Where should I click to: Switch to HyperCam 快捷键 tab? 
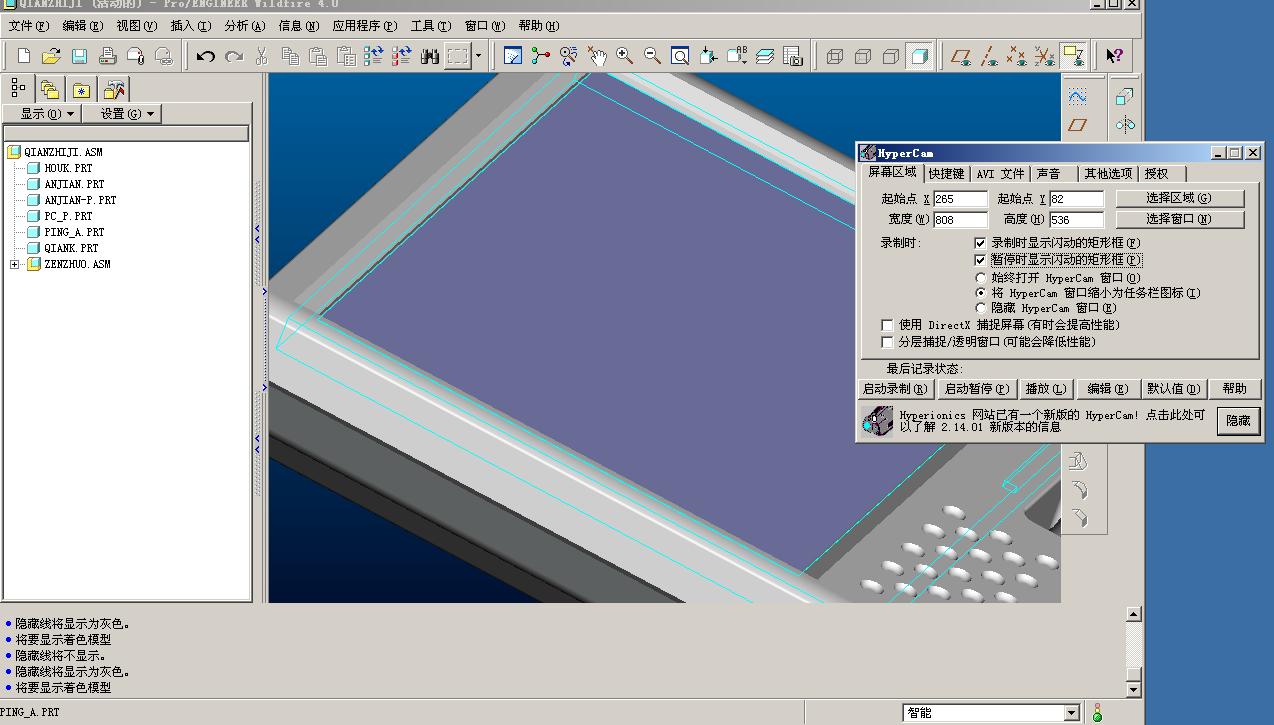[946, 173]
